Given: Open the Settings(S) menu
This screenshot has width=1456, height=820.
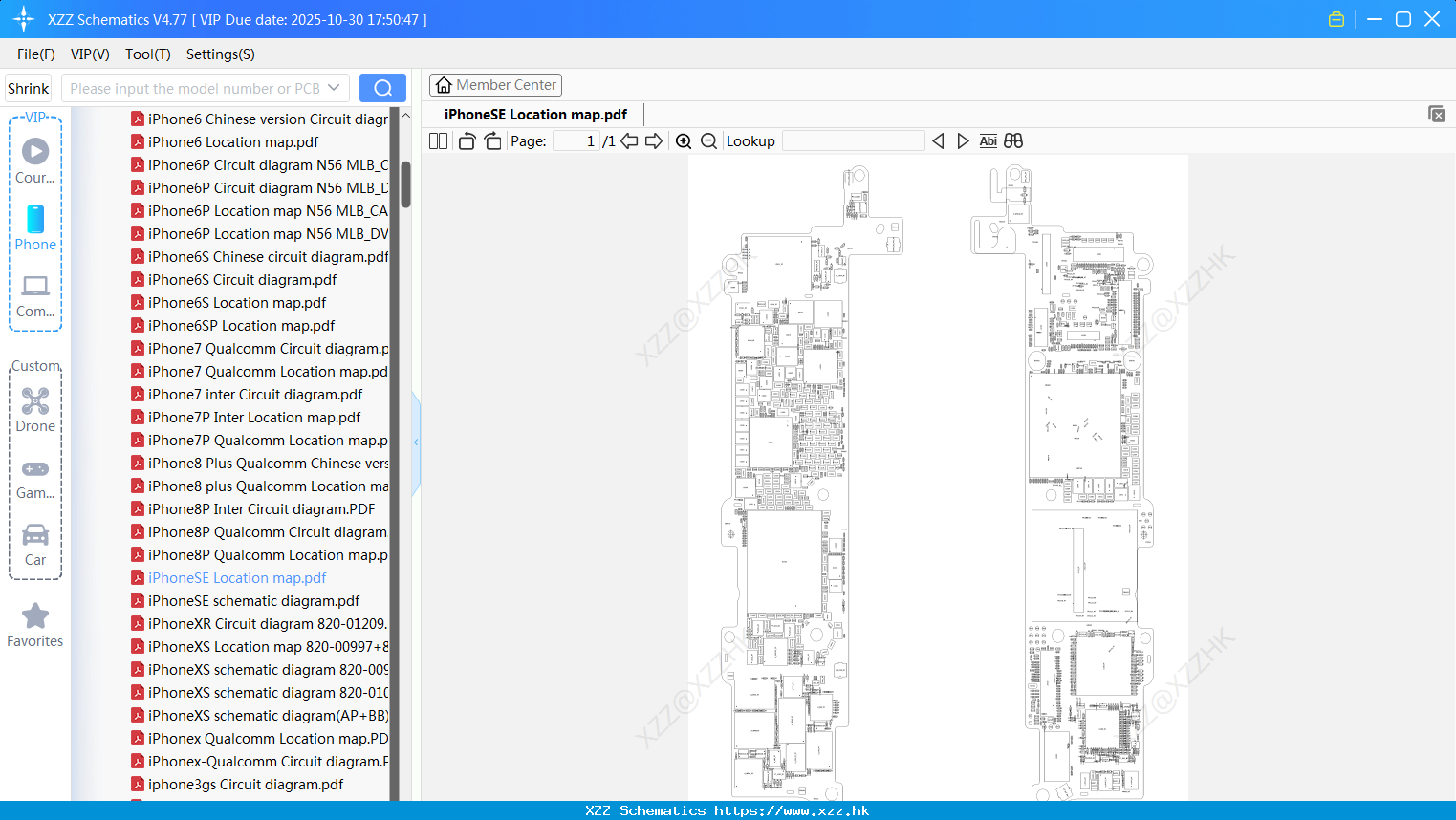Looking at the screenshot, I should [x=221, y=54].
